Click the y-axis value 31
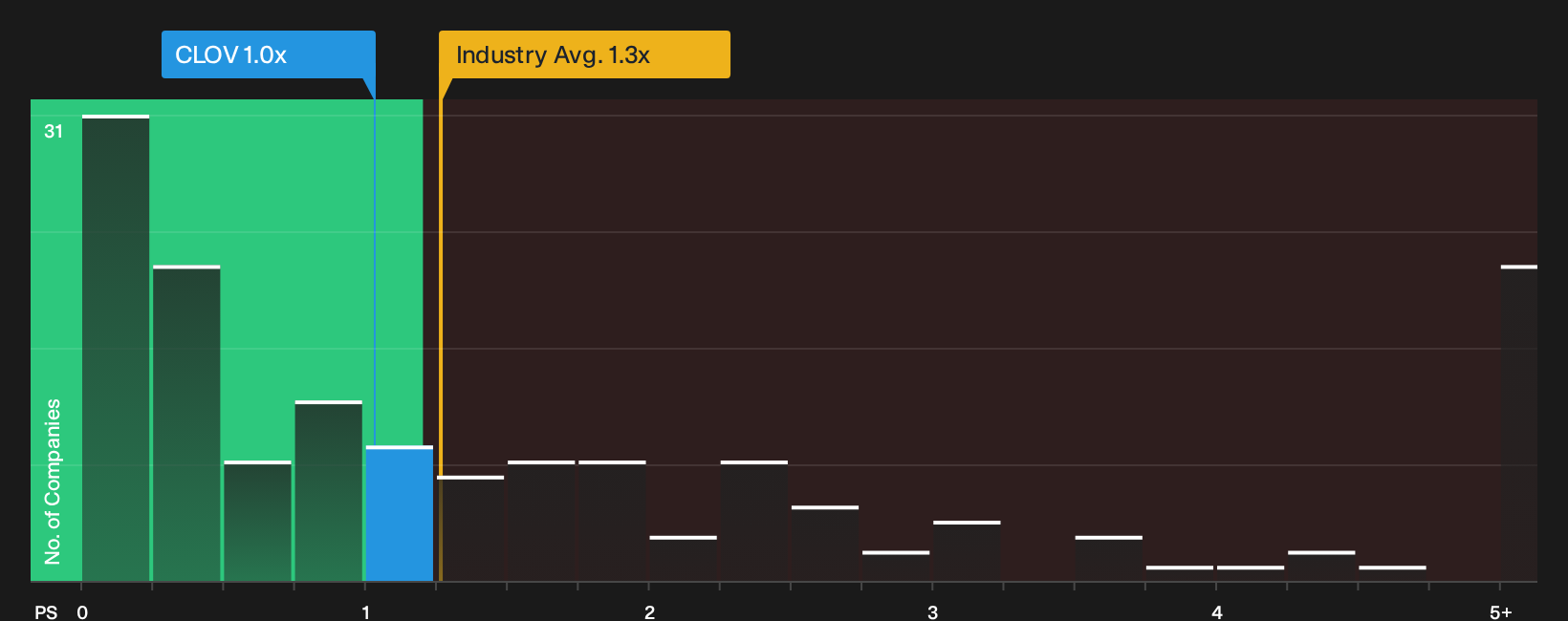The width and height of the screenshot is (1568, 621). (54, 132)
